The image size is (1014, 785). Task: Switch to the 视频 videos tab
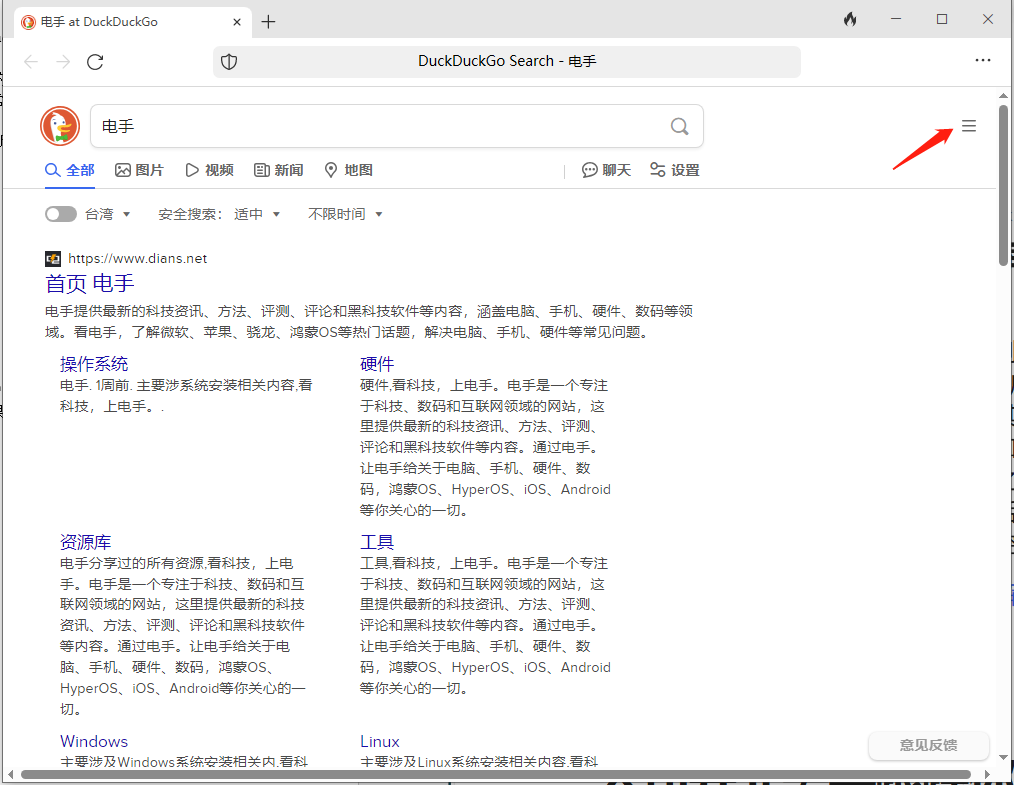209,170
